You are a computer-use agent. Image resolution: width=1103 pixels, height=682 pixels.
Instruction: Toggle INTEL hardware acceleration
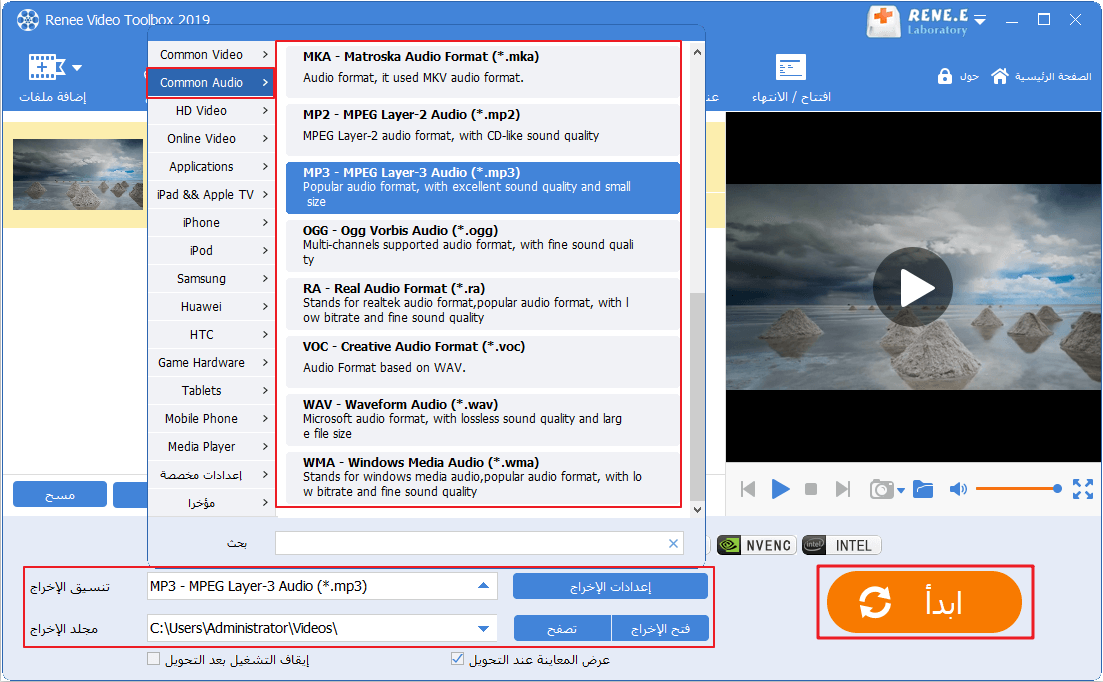pyautogui.click(x=841, y=545)
